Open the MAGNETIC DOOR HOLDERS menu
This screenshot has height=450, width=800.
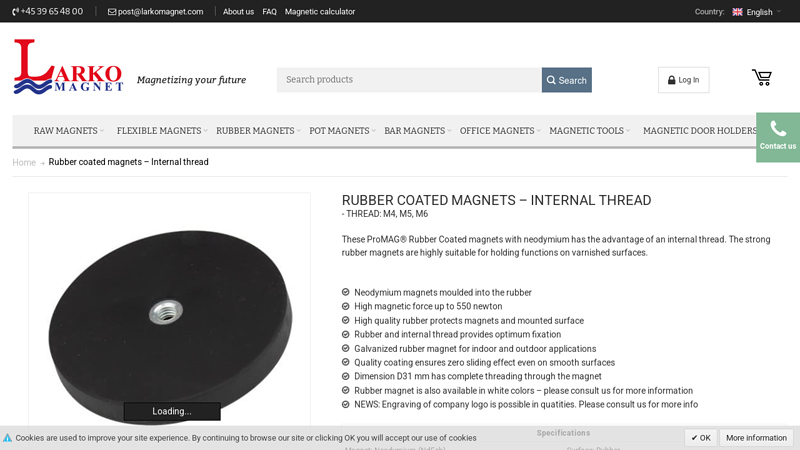point(699,131)
